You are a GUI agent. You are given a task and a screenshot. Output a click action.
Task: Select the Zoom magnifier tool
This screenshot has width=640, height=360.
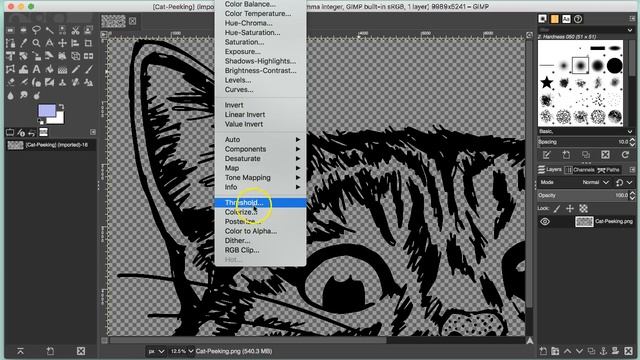(36, 43)
